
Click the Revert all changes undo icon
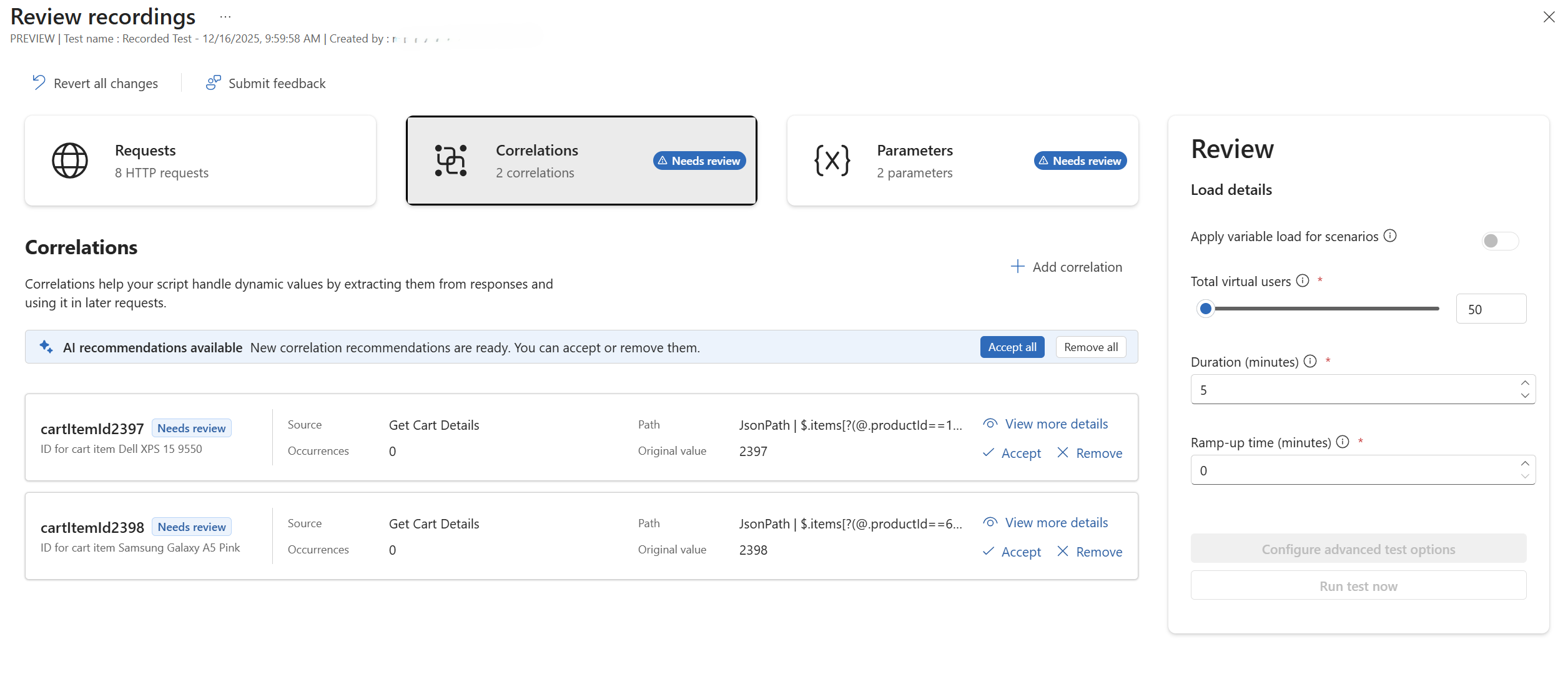tap(39, 82)
